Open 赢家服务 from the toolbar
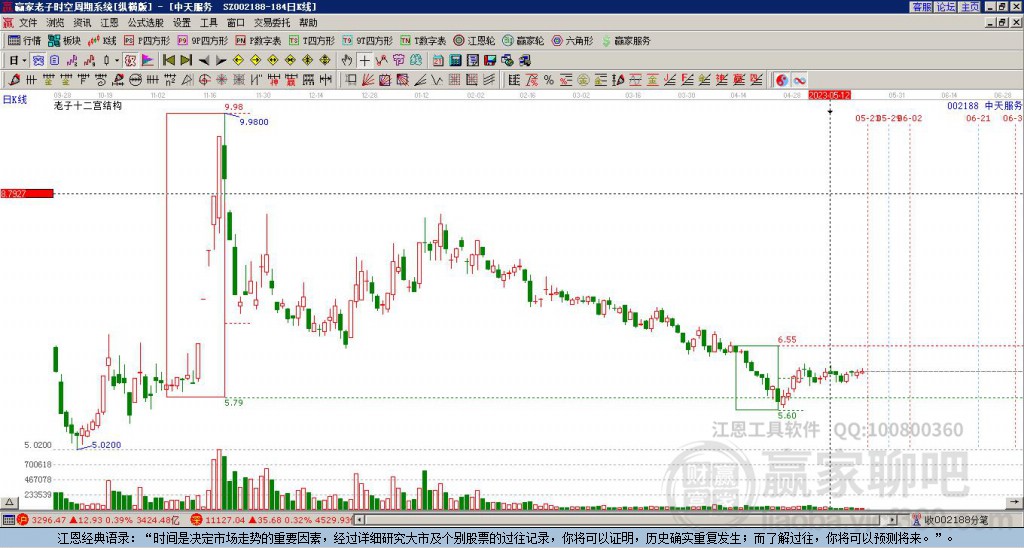Screen dimensions: 1024x548 click(626, 40)
